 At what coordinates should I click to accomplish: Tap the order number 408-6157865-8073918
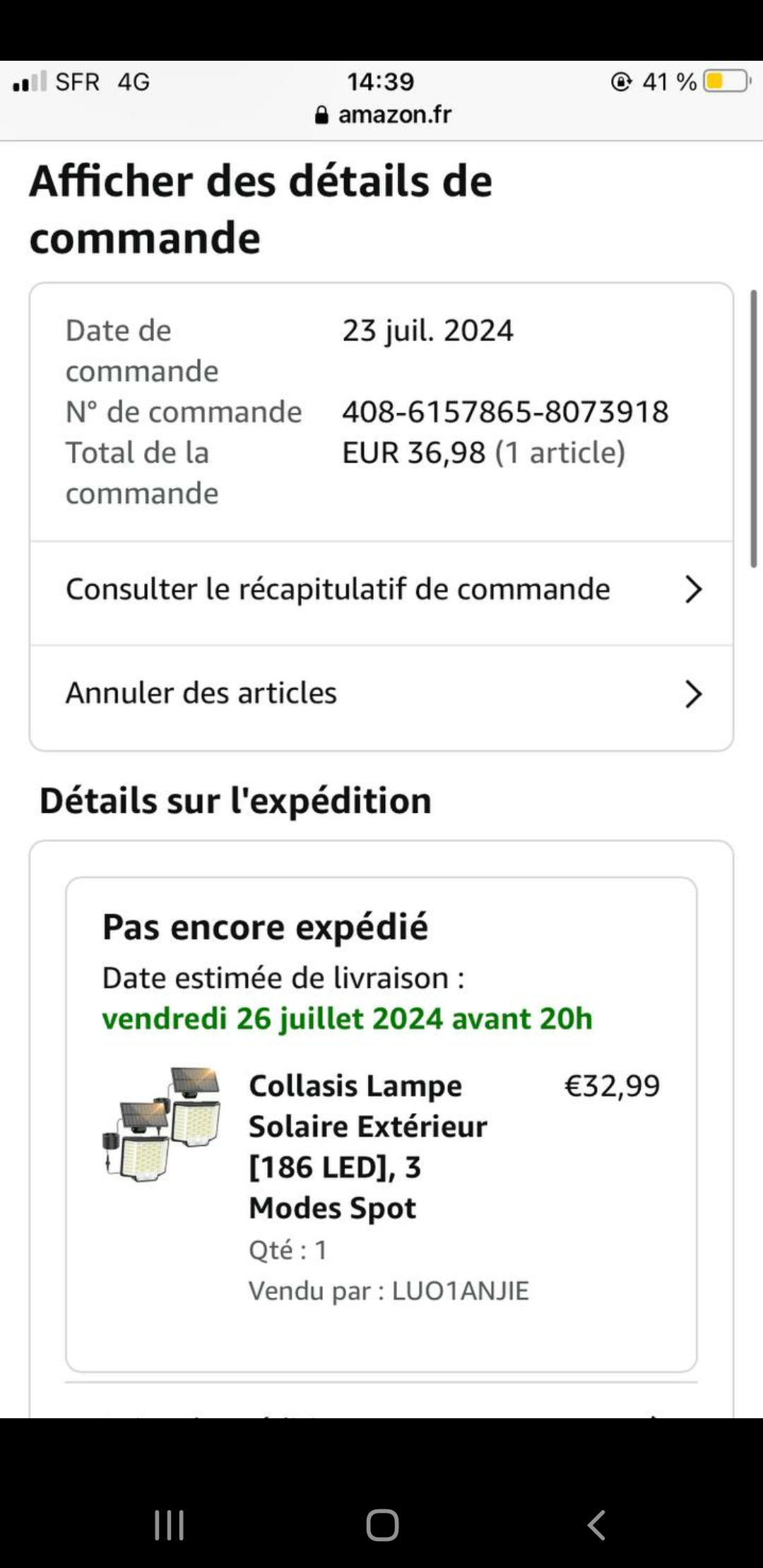[x=505, y=412]
